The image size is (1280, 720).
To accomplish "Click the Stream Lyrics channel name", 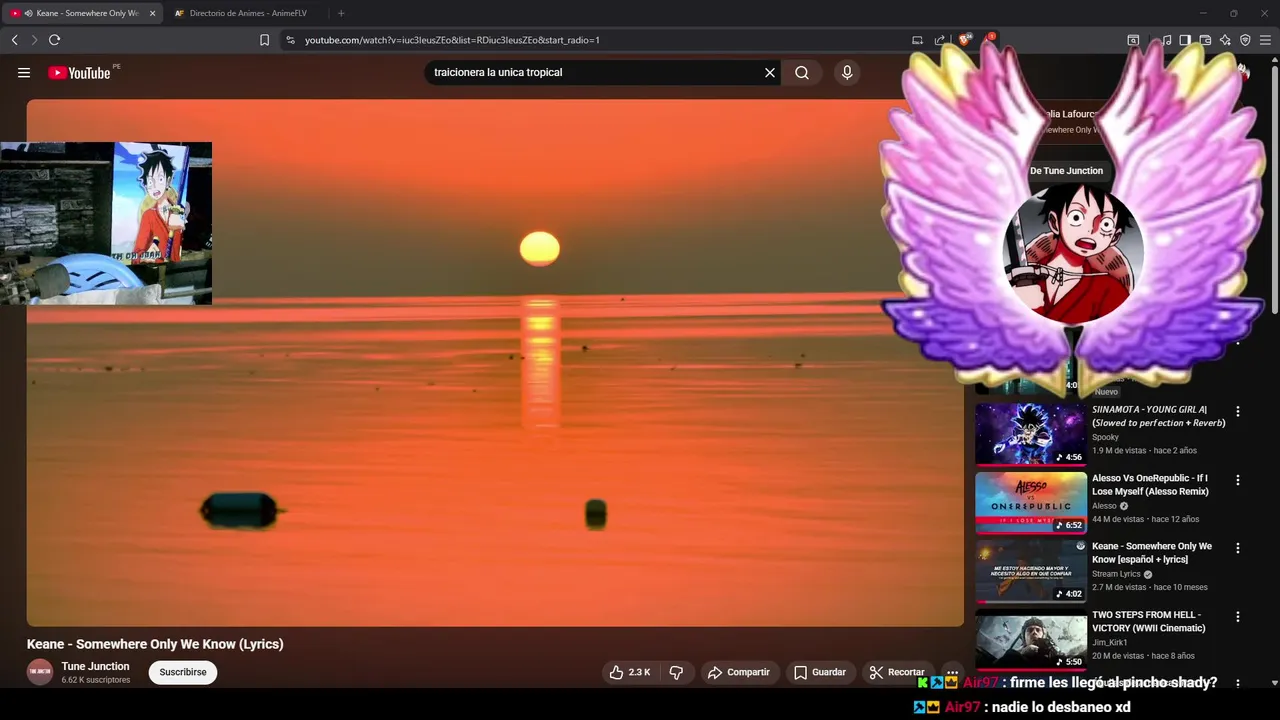I will click(x=1116, y=574).
